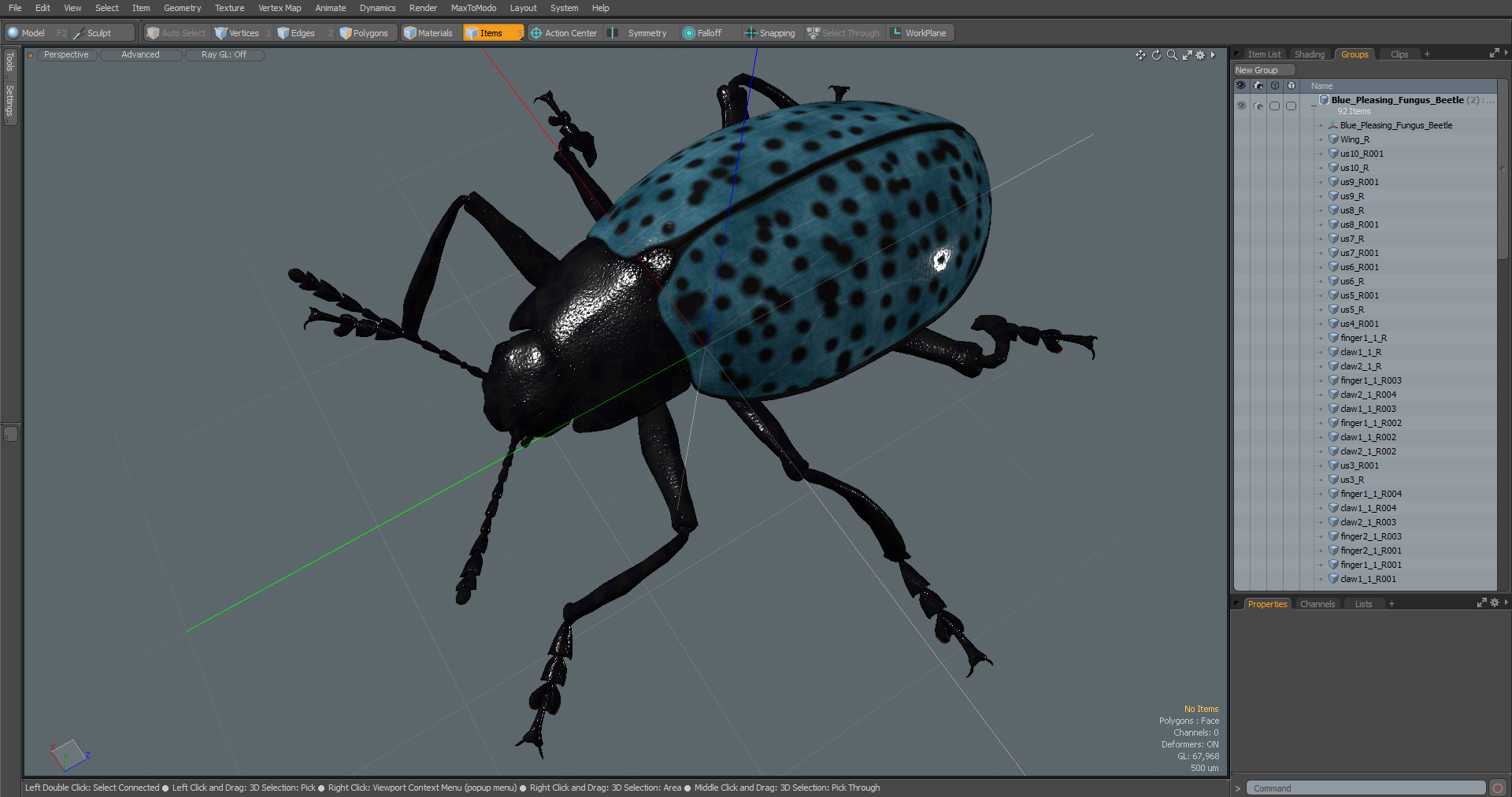
Task: Toggle Select Through
Action: point(843,33)
